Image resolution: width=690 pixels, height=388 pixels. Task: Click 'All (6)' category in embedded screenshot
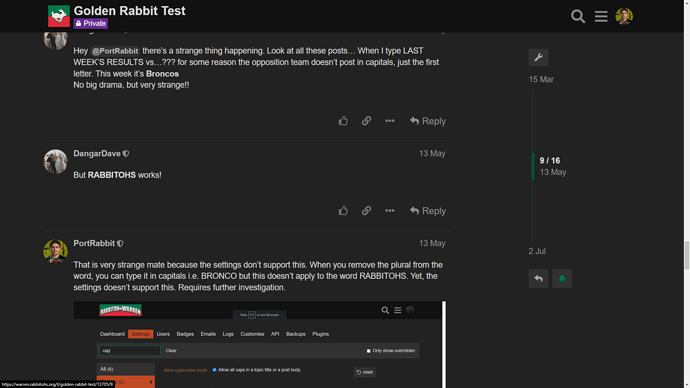126,369
